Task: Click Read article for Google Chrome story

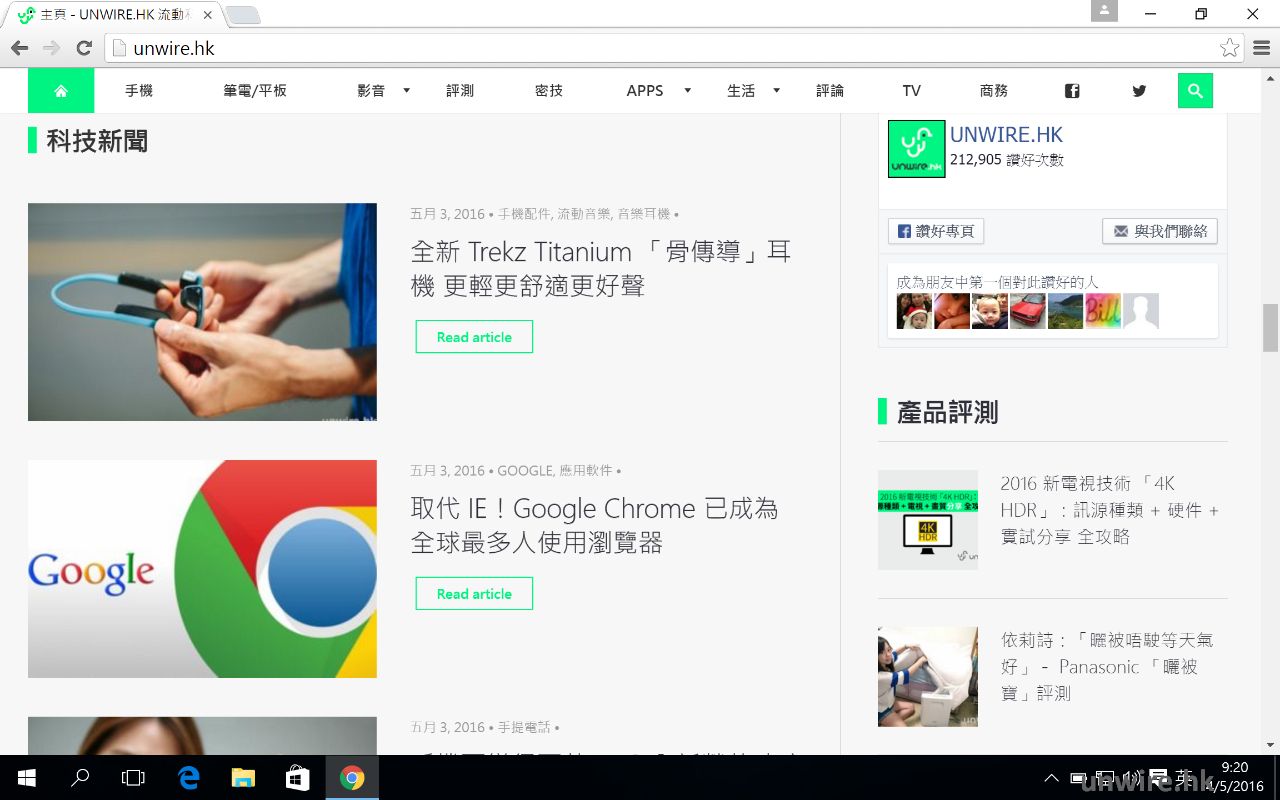Action: tap(474, 594)
